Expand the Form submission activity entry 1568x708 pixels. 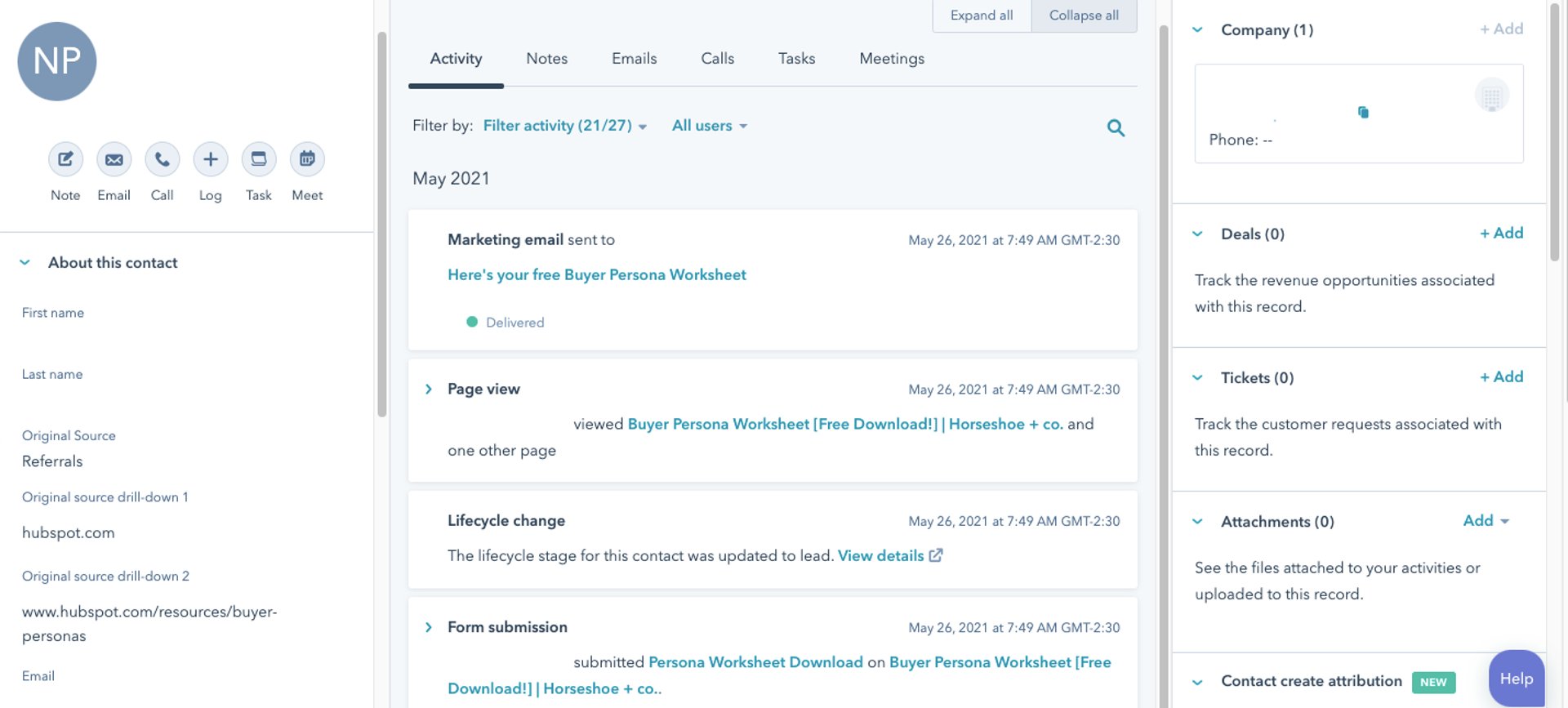tap(429, 627)
